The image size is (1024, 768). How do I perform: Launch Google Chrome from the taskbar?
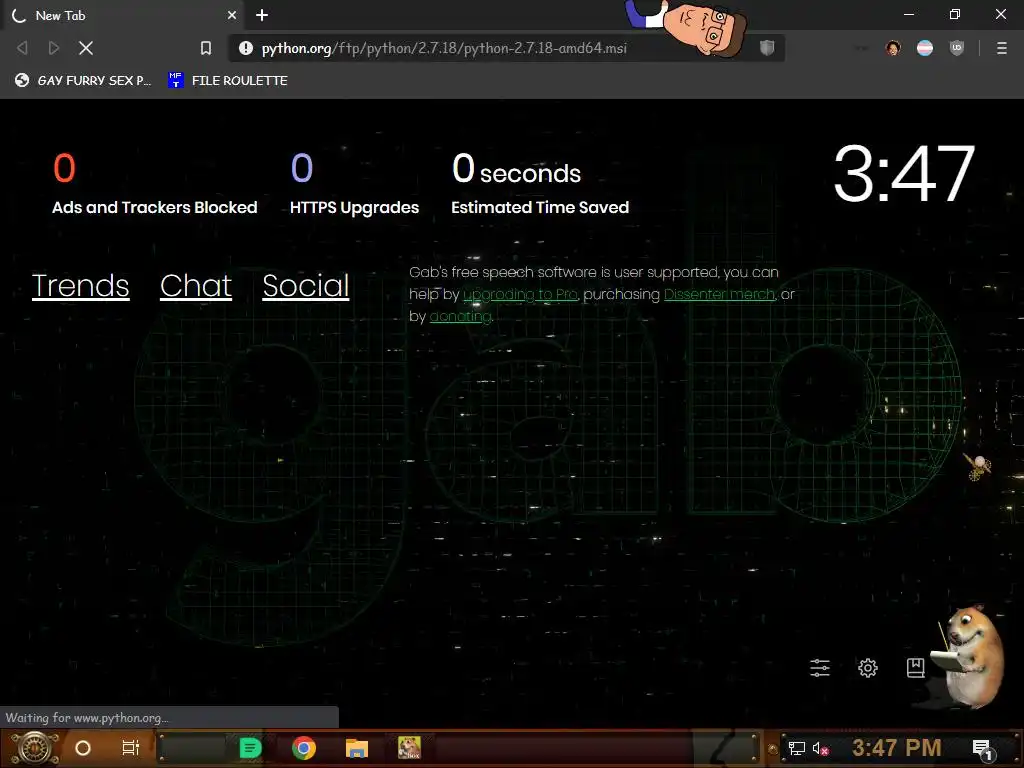click(304, 748)
